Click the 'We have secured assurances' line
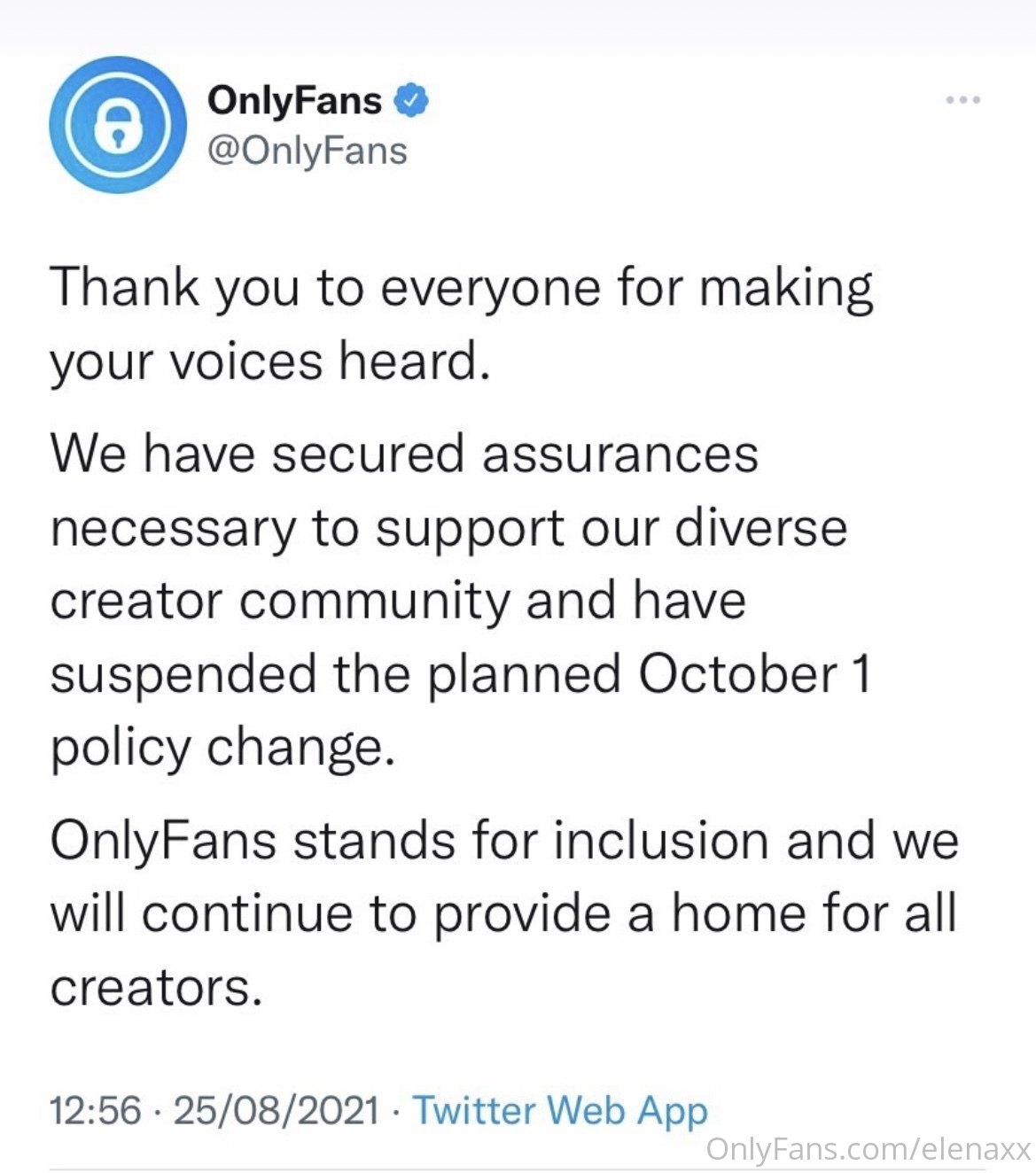Viewport: 1036px width, 1173px height. pos(404,453)
